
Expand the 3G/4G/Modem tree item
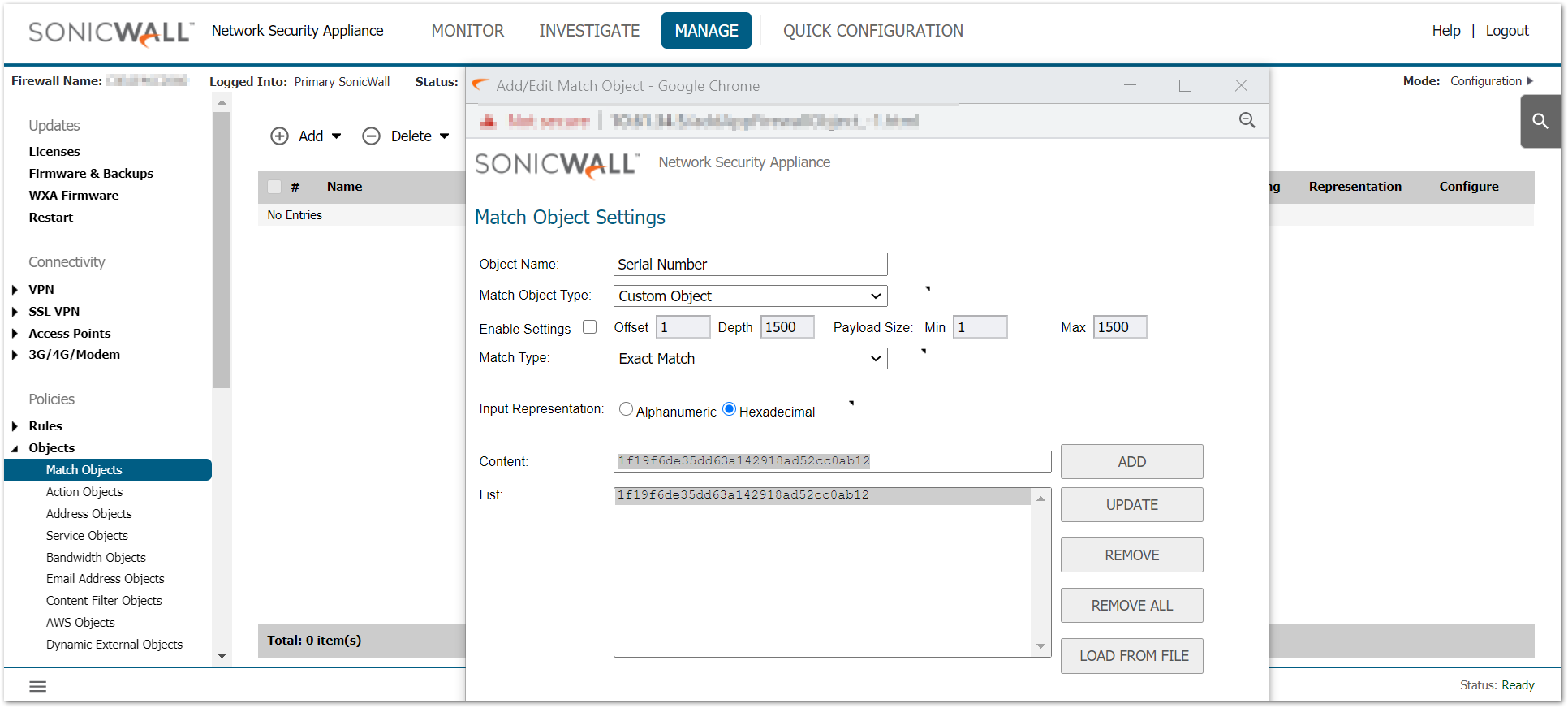(15, 355)
